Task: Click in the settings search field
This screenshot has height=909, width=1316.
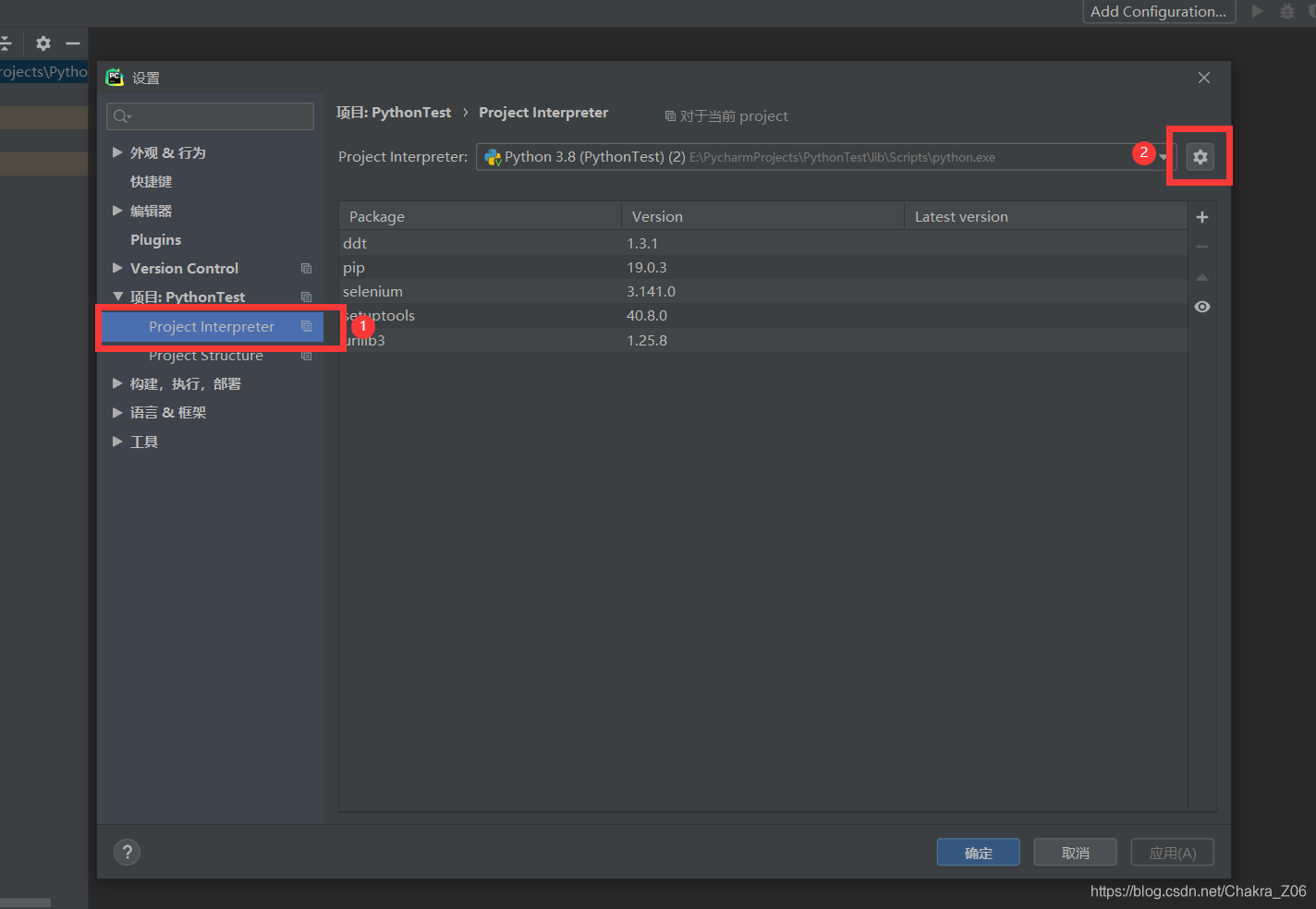Action: coord(211,116)
